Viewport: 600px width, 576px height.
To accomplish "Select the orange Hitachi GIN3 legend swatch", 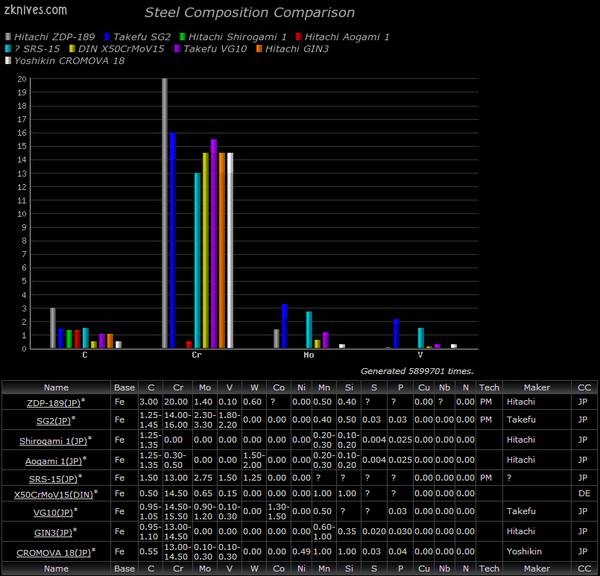I will tap(259, 48).
